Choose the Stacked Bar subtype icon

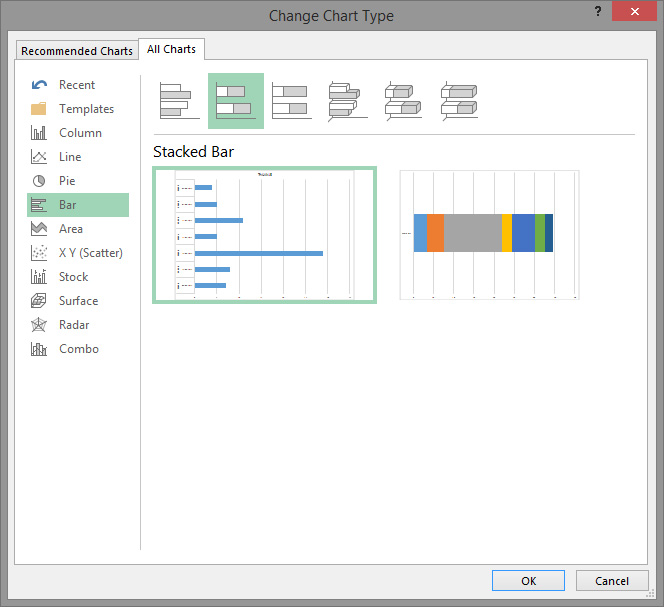coord(236,101)
